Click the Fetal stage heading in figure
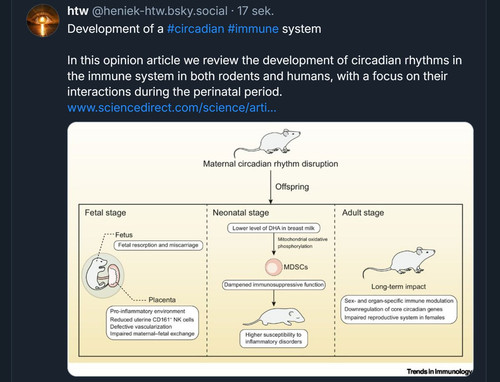Image resolution: width=500 pixels, height=382 pixels. pos(105,213)
